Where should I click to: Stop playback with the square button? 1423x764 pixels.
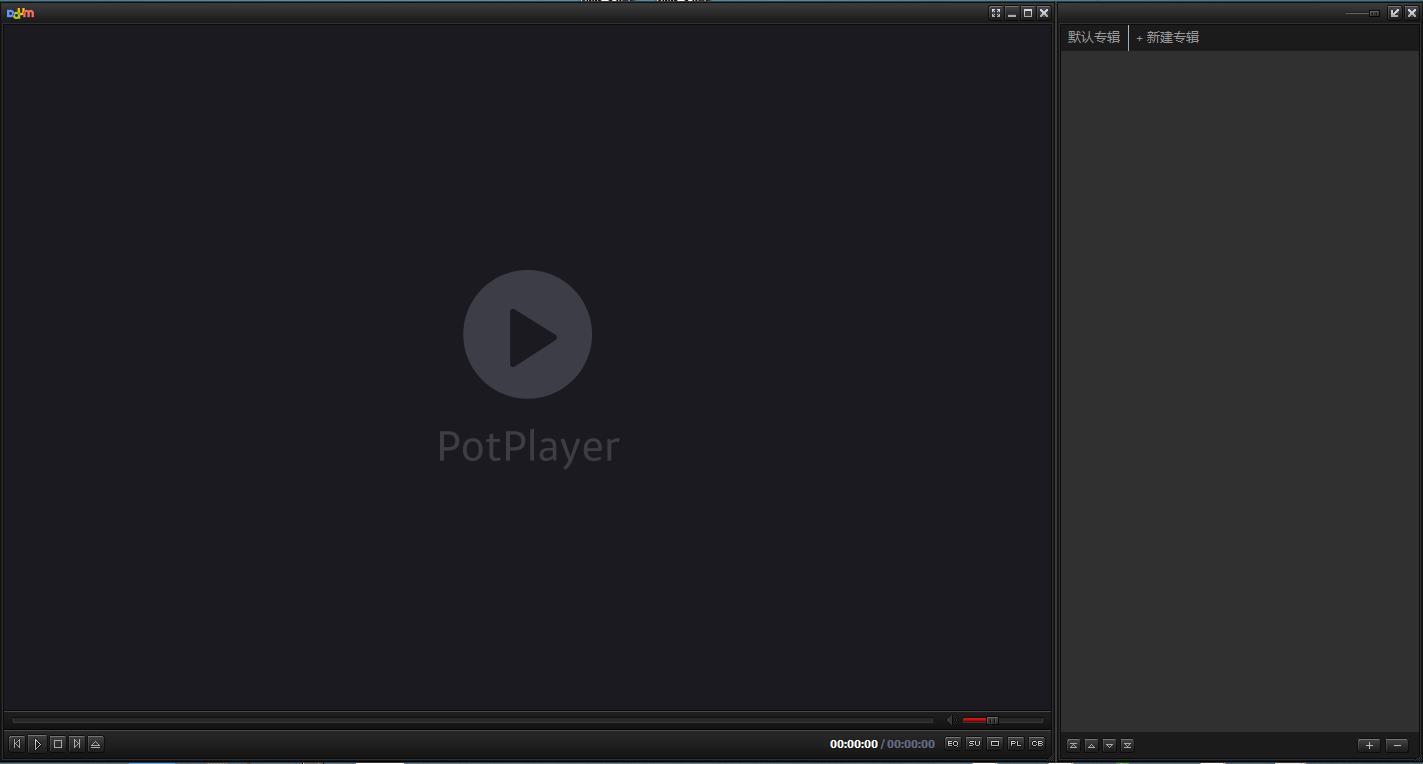[57, 743]
